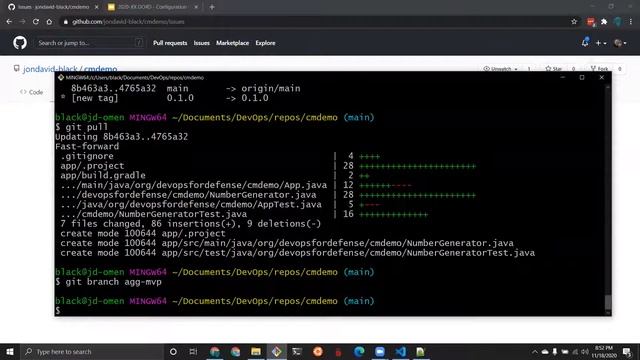Open the GitHub notifications bell
Screen dimensions: 640x360
coord(585,42)
